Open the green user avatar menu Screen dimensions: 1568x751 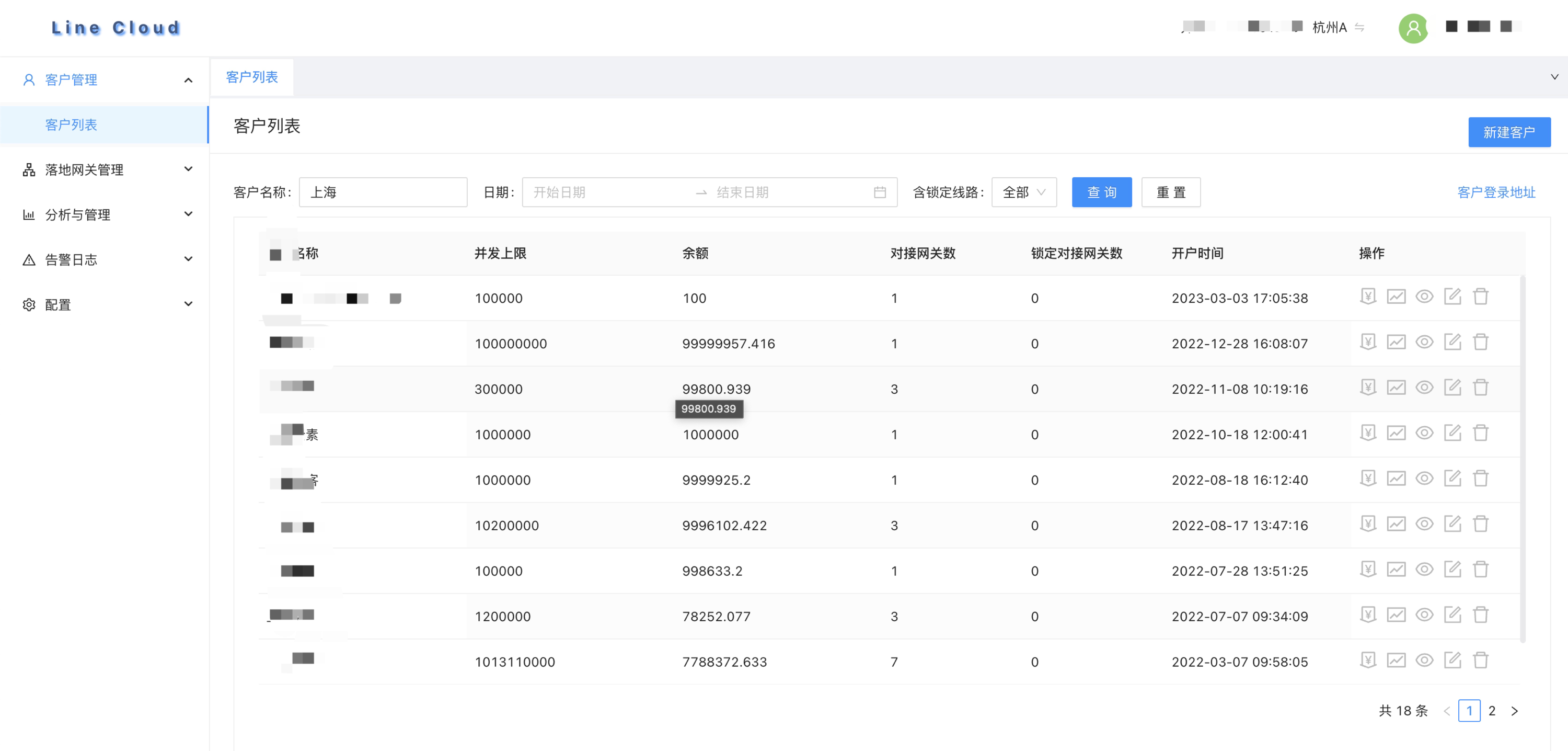pyautogui.click(x=1413, y=28)
